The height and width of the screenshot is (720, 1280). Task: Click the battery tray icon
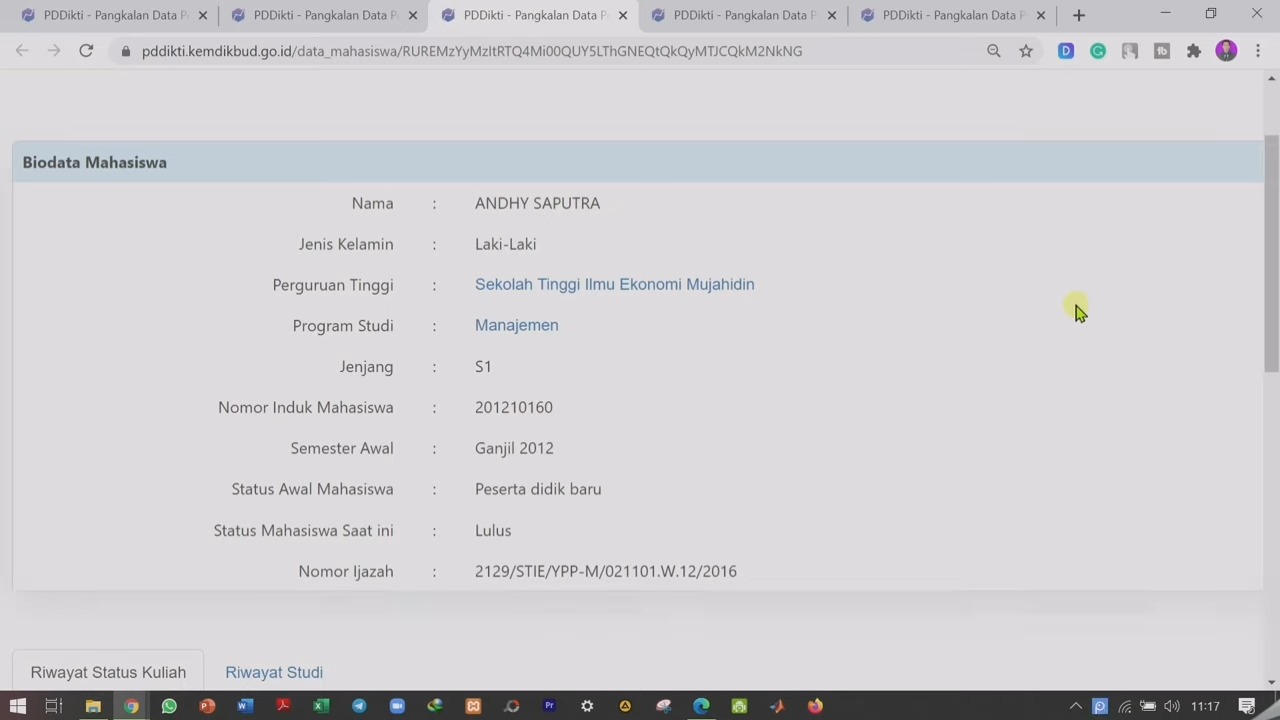click(1148, 706)
